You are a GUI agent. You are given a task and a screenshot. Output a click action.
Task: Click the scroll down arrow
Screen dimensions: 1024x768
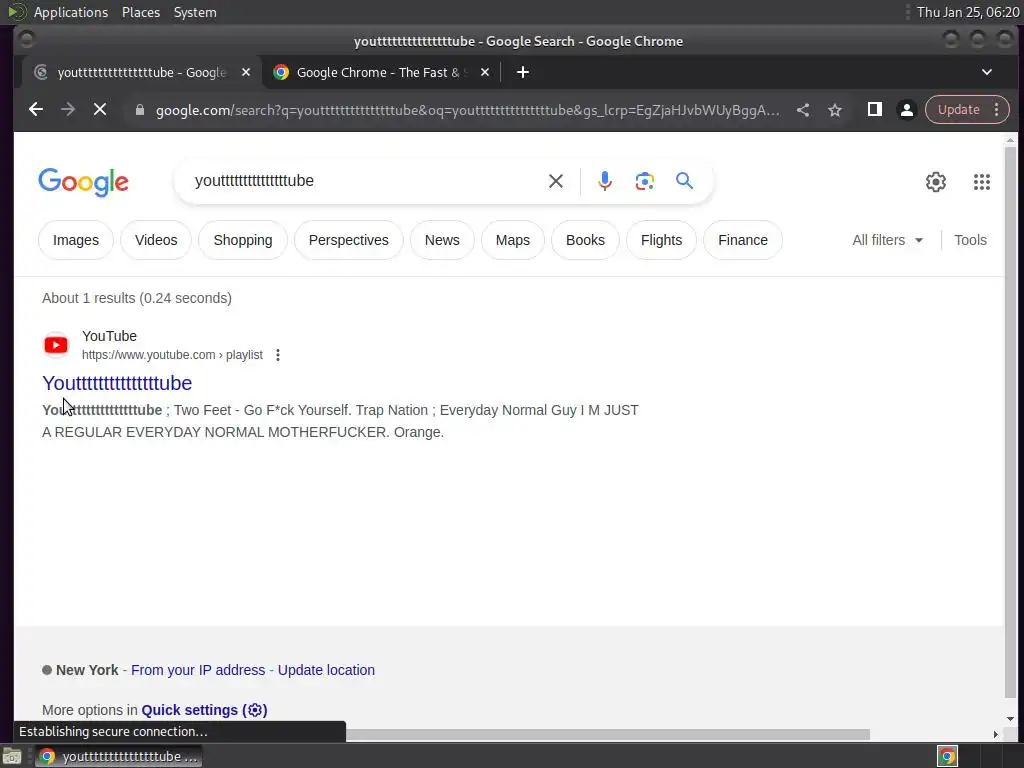coord(1010,719)
